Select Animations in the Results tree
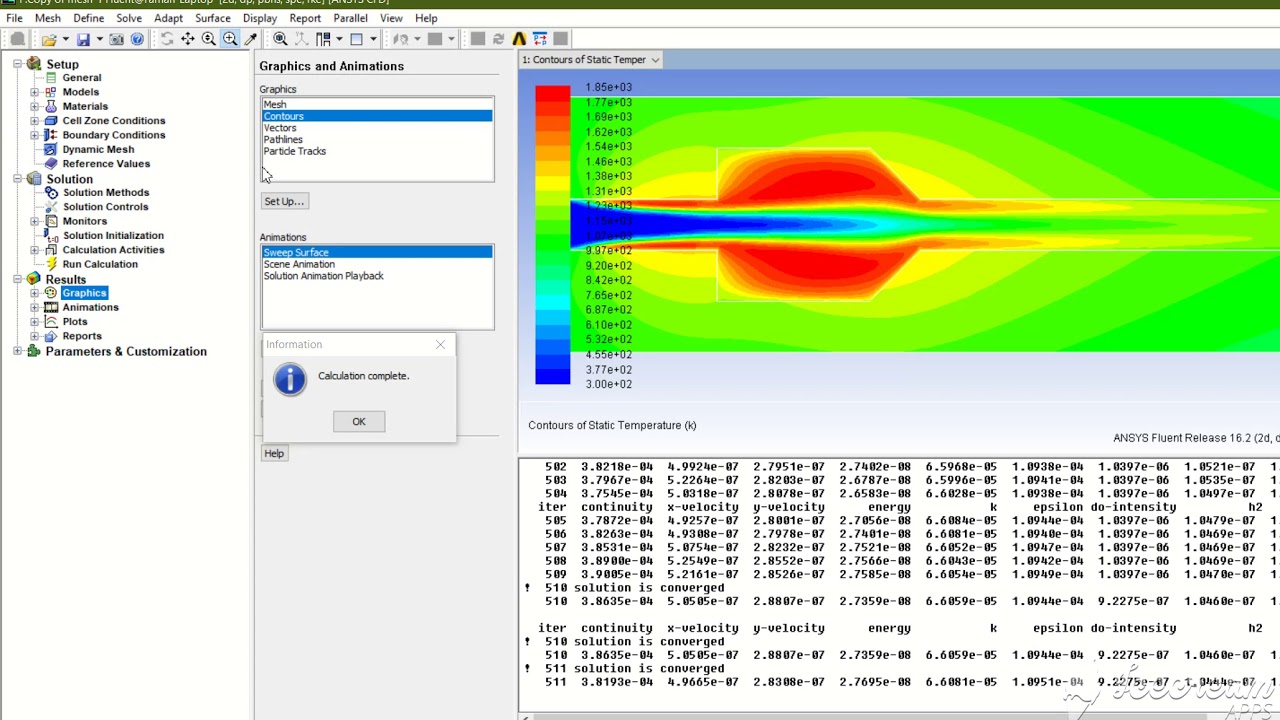This screenshot has height=720, width=1280. coord(90,307)
